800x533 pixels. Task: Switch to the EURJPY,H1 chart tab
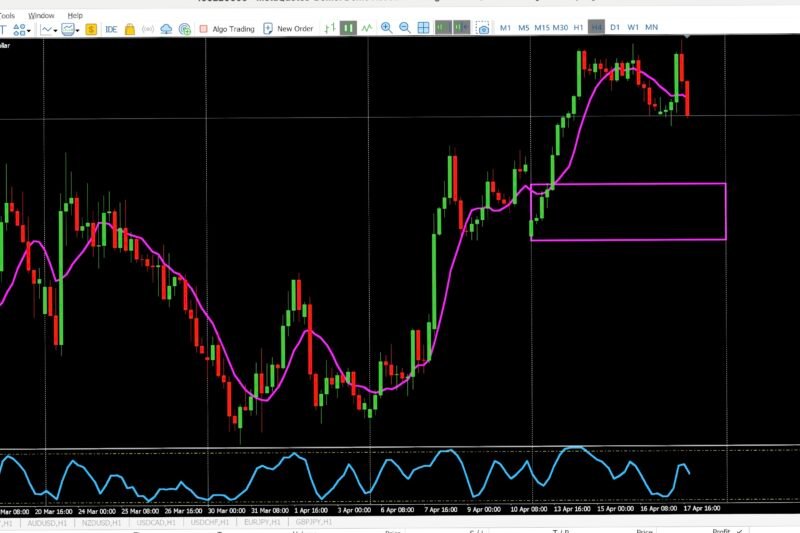click(x=262, y=523)
